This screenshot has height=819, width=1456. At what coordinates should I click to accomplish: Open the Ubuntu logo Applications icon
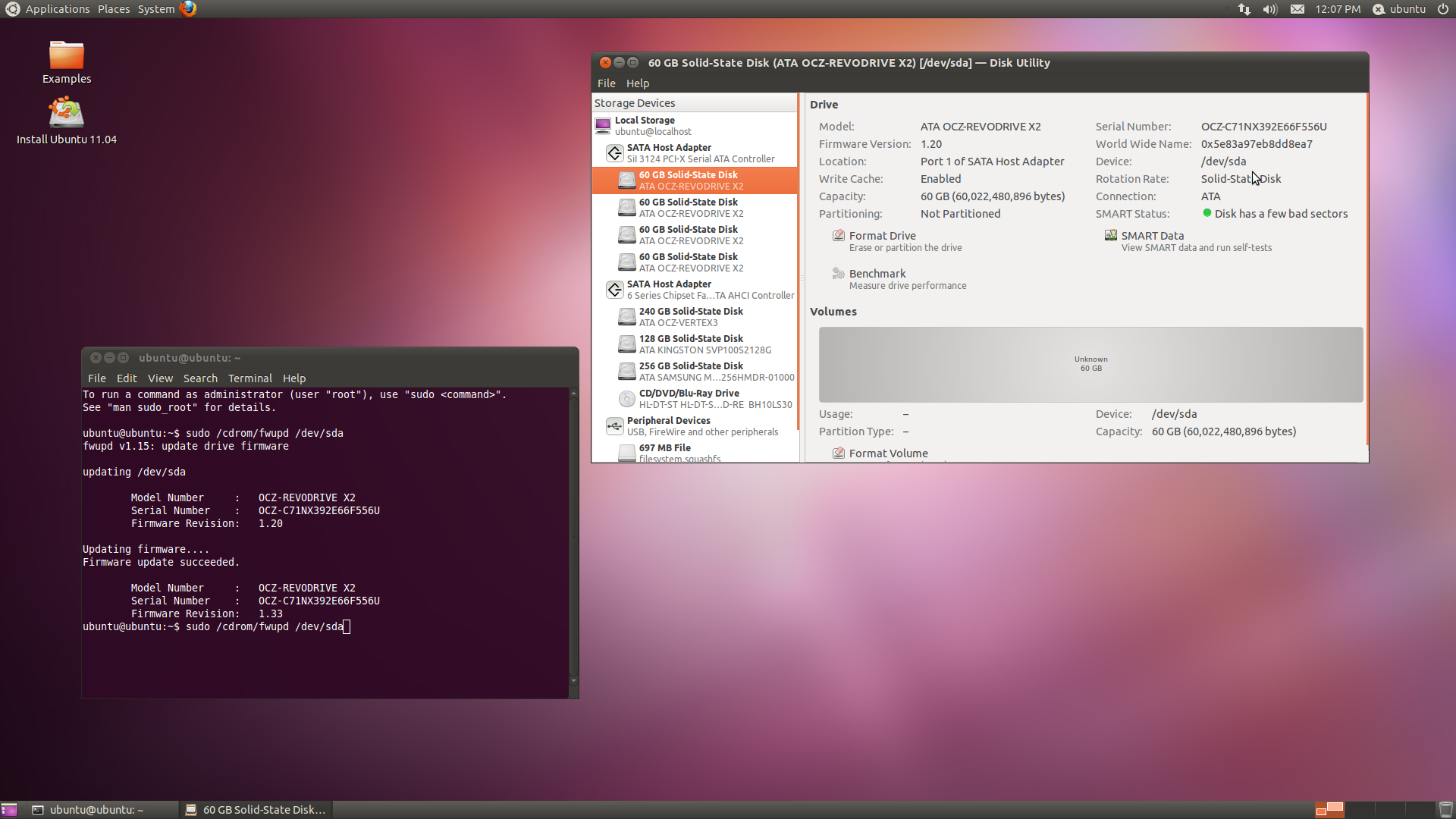[x=12, y=9]
